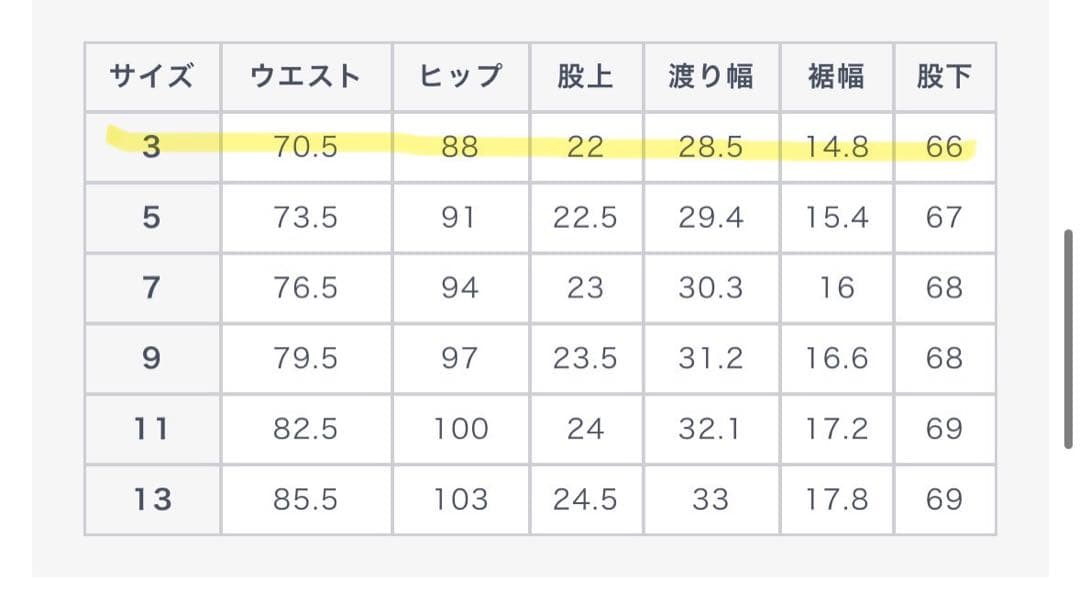Select the size 3 row label
The image size is (1080, 607).
pos(152,148)
